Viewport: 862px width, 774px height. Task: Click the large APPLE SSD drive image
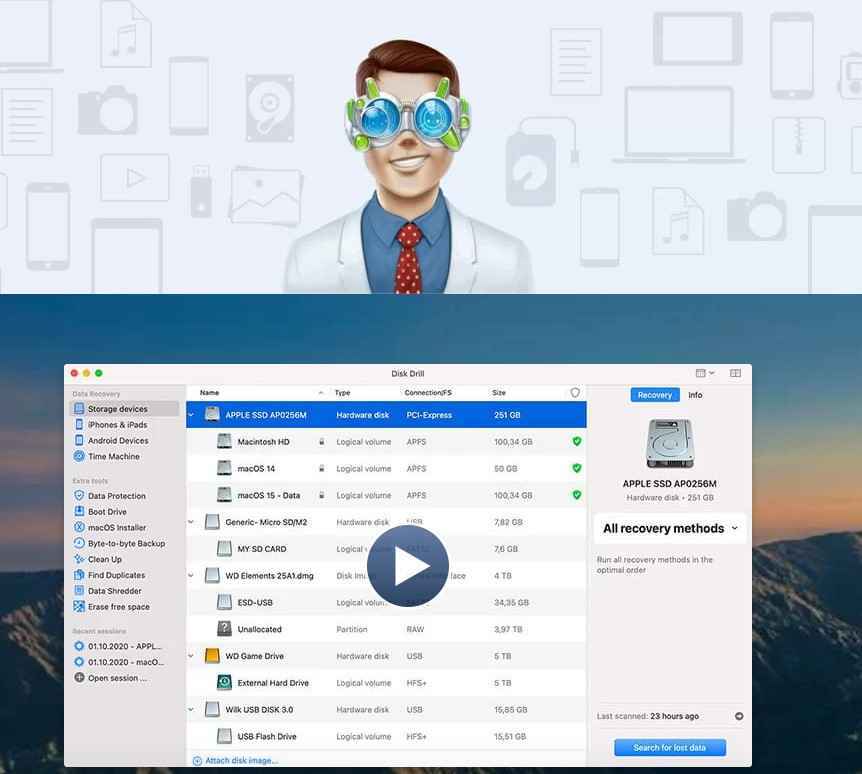pos(670,444)
